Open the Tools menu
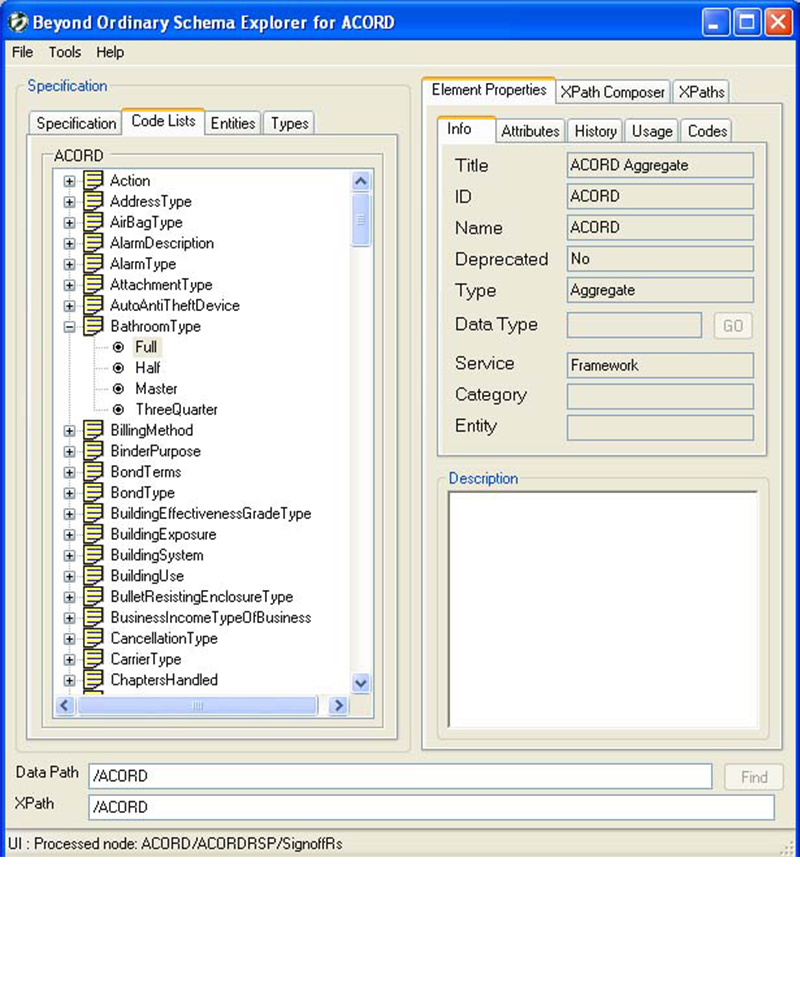 (x=65, y=52)
